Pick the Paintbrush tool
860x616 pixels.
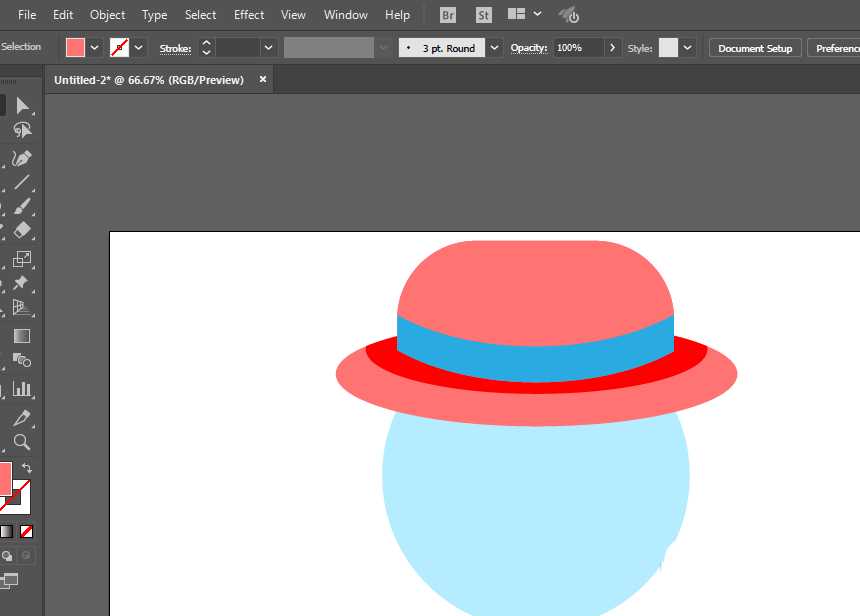point(21,207)
